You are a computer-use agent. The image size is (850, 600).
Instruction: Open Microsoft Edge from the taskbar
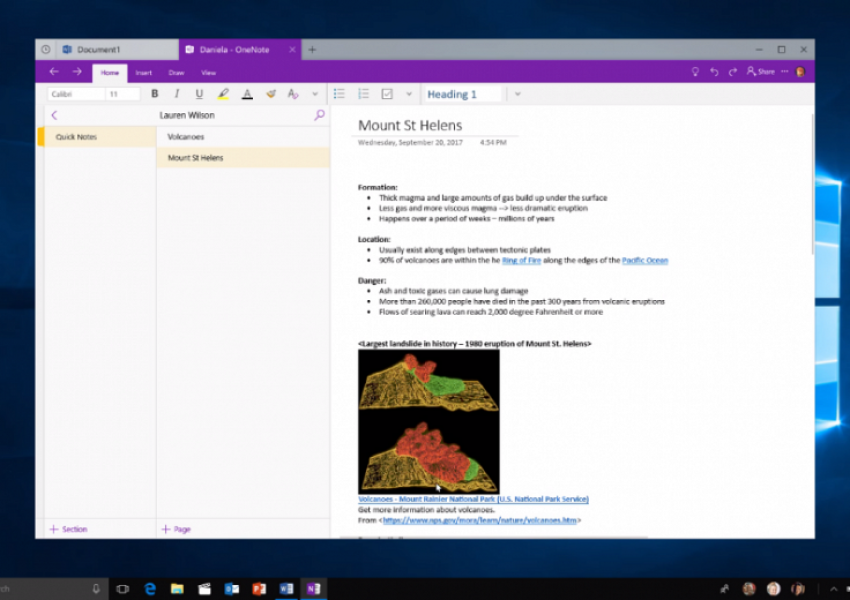150,589
